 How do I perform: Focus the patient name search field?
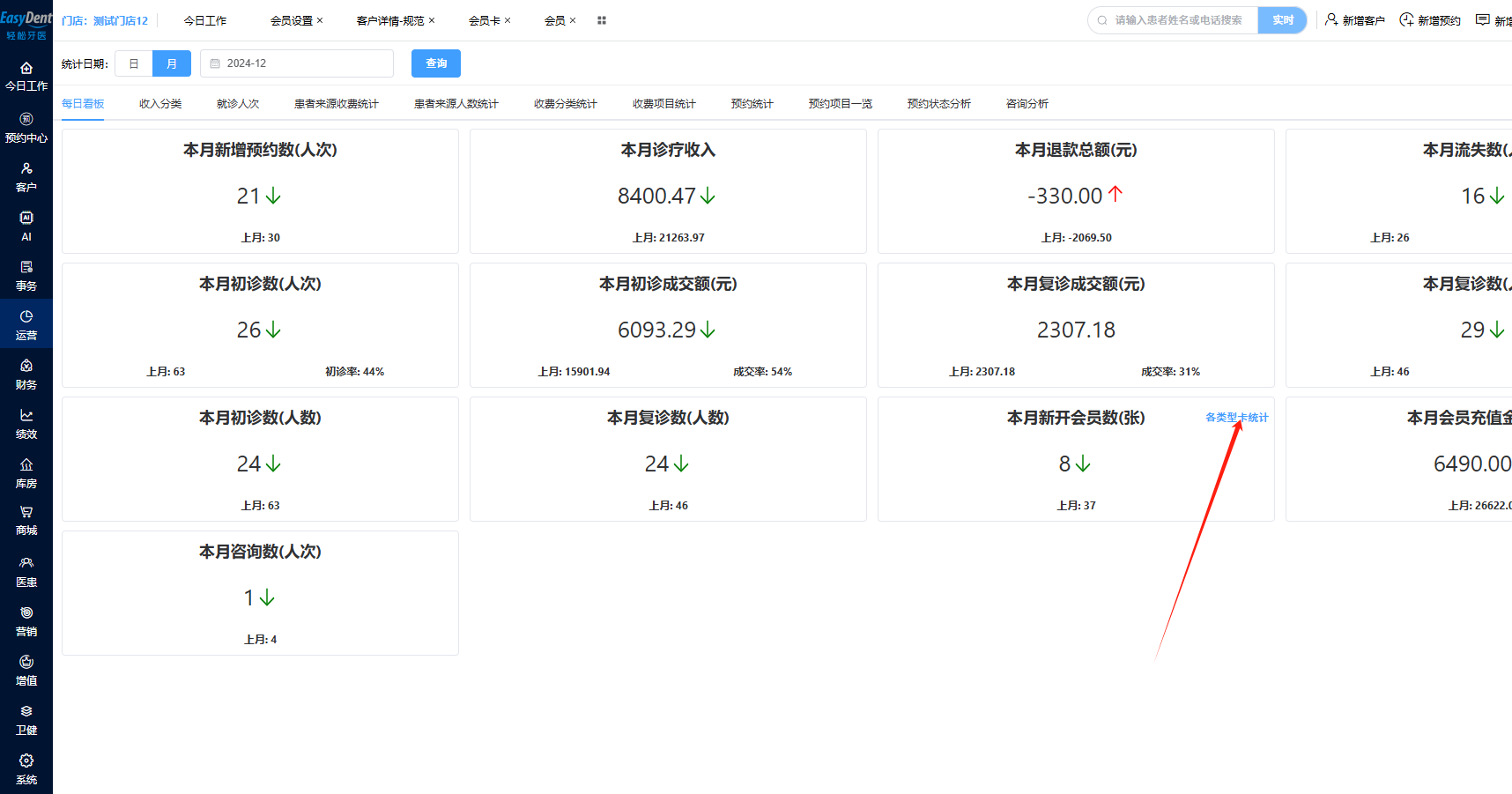coord(1178,20)
